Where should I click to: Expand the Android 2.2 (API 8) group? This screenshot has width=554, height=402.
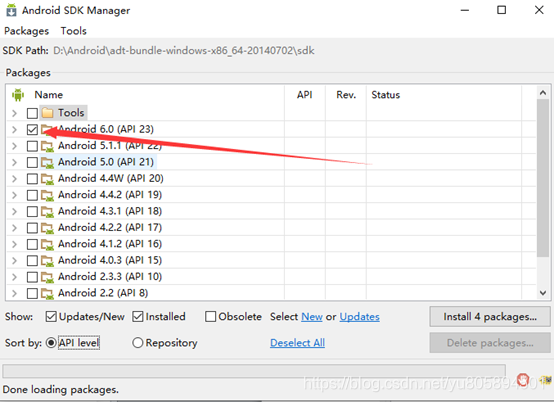point(14,293)
